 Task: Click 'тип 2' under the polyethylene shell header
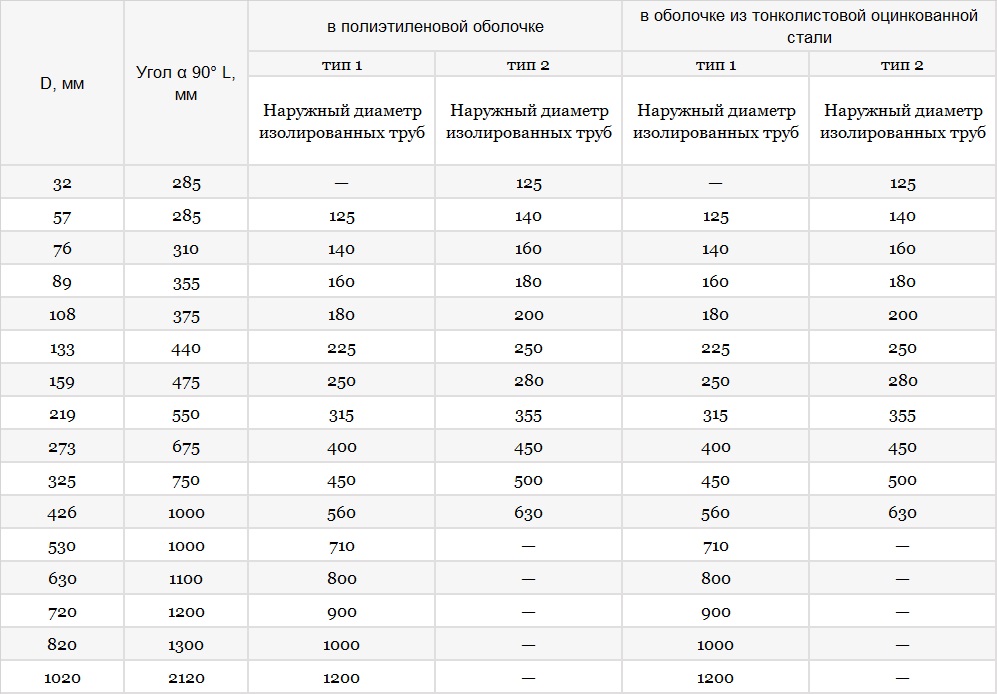tap(528, 65)
